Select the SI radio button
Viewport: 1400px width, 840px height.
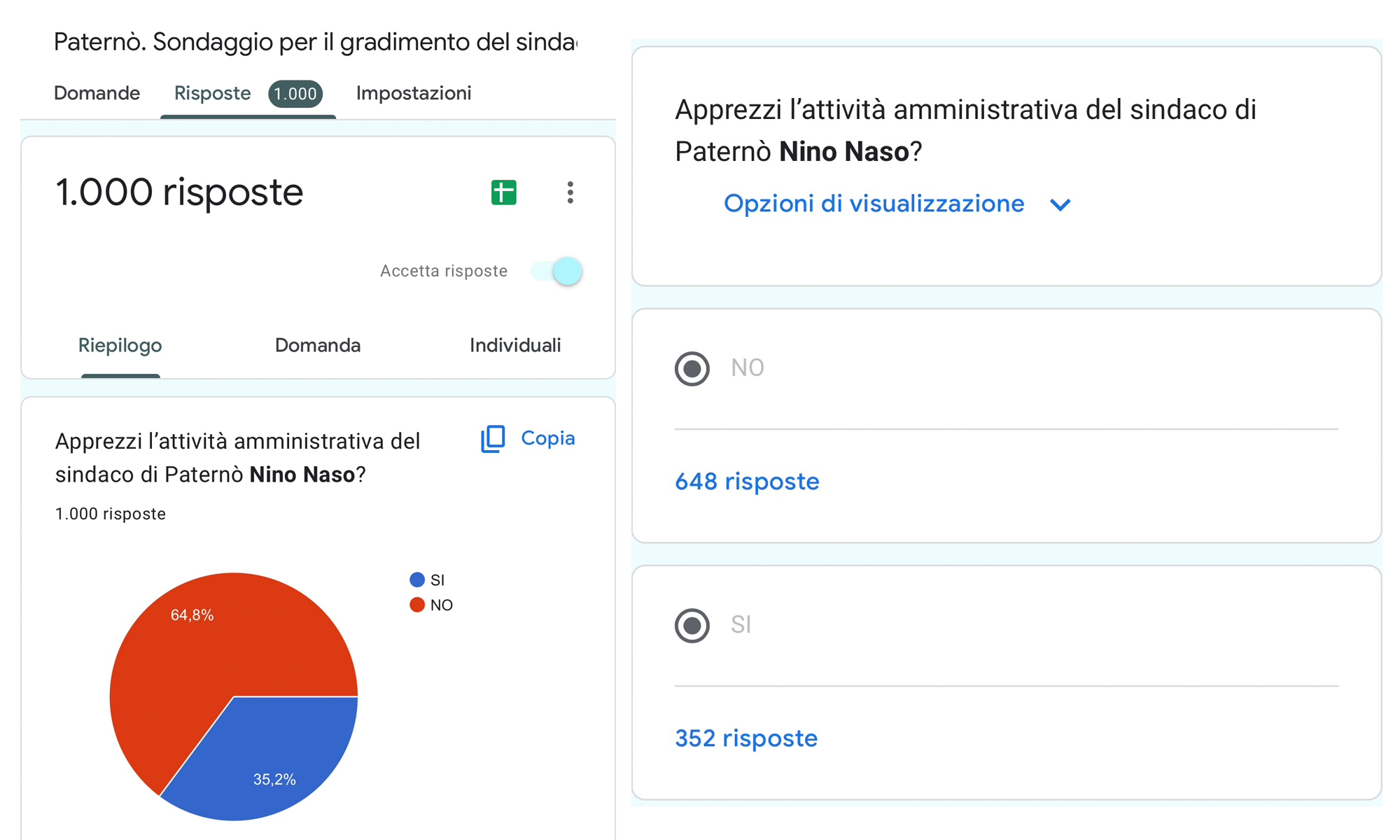pyautogui.click(x=692, y=625)
